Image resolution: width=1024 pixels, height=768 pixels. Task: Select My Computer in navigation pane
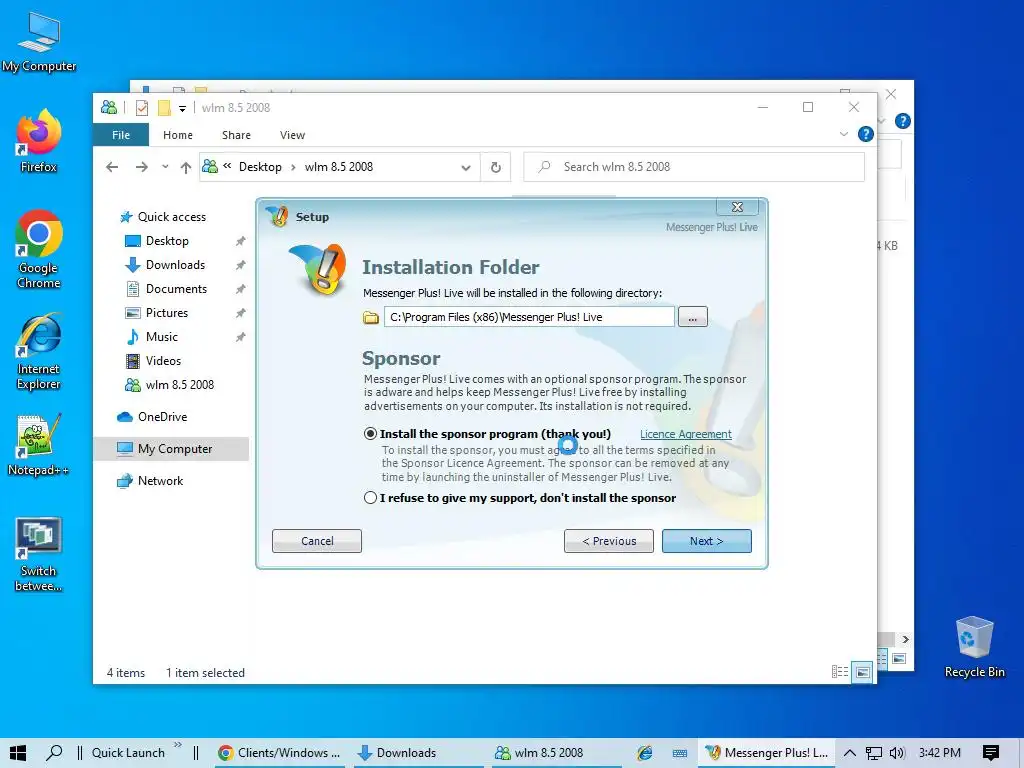point(171,449)
